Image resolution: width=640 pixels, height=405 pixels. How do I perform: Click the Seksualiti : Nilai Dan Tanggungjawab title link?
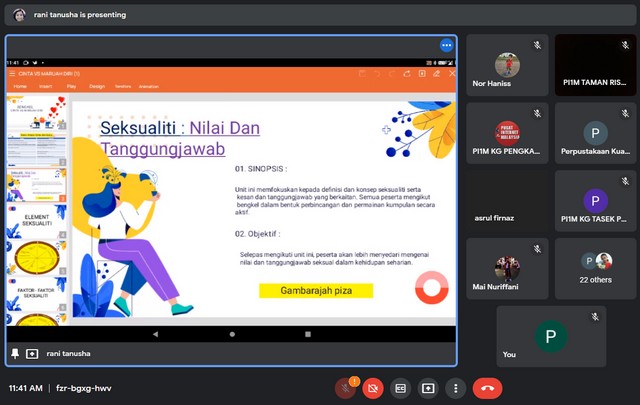tap(180, 138)
